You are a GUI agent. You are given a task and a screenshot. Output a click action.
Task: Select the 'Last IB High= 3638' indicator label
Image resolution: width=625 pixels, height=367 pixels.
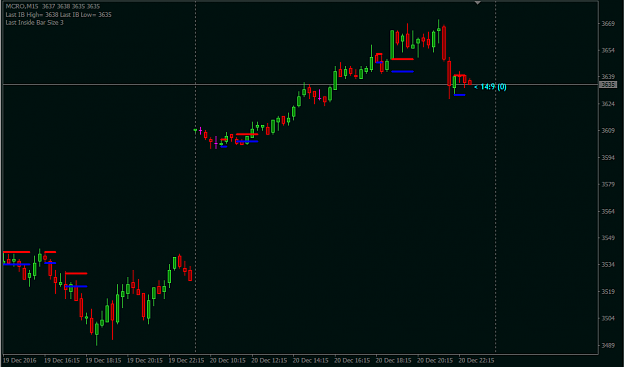tap(31, 15)
